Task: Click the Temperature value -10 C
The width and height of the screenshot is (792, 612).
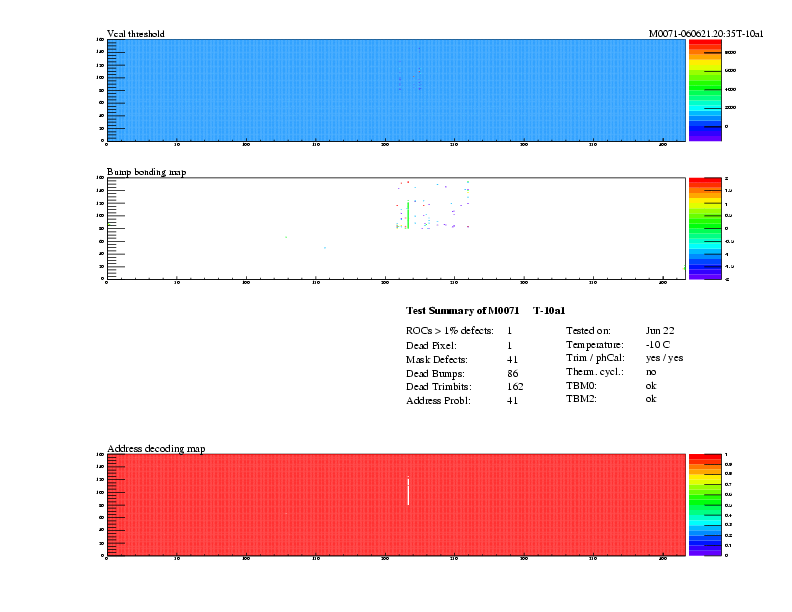Action: 660,344
